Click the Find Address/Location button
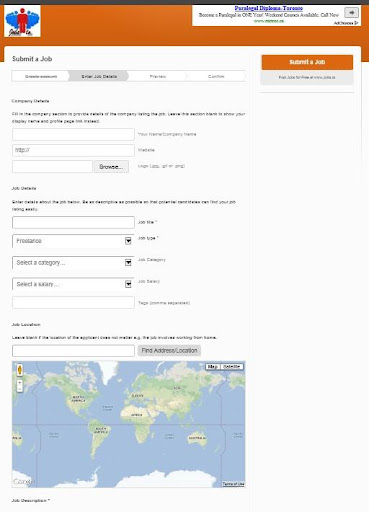 169,351
